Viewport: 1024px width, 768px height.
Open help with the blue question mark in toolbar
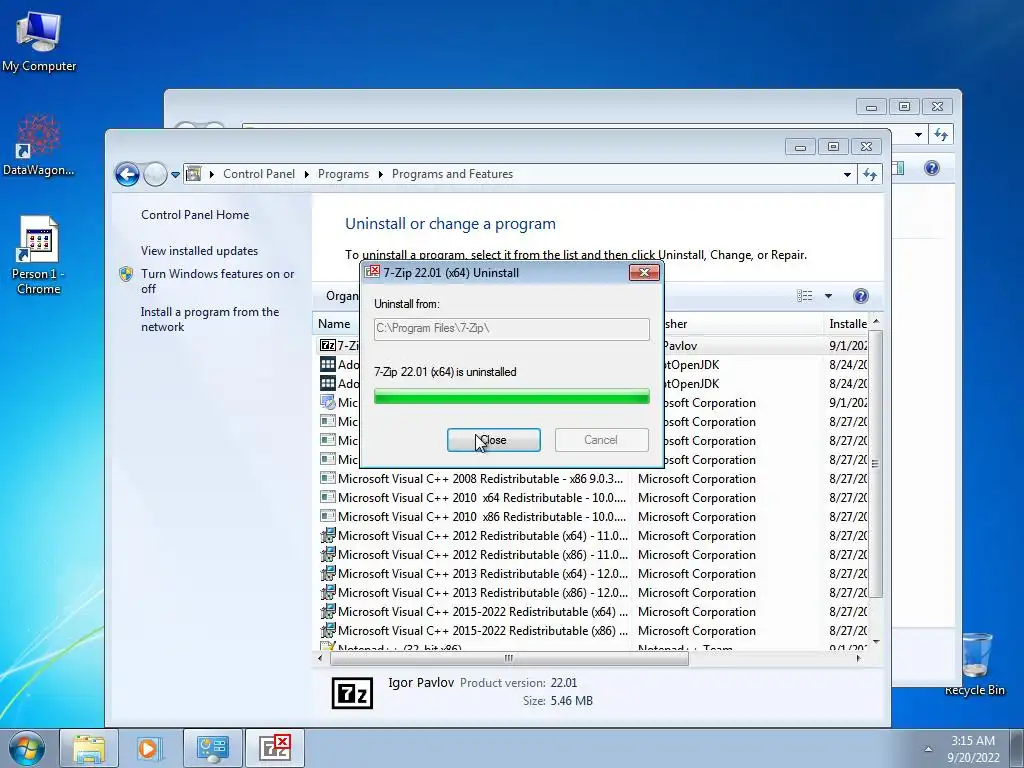(861, 296)
